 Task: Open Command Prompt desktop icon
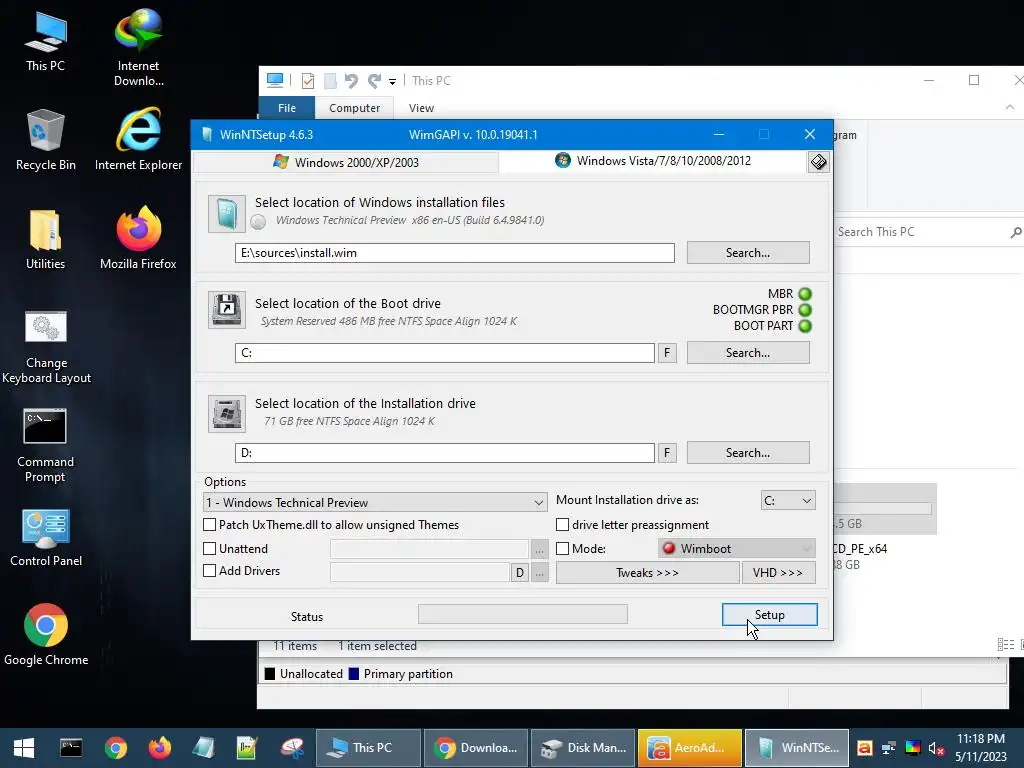coord(45,445)
